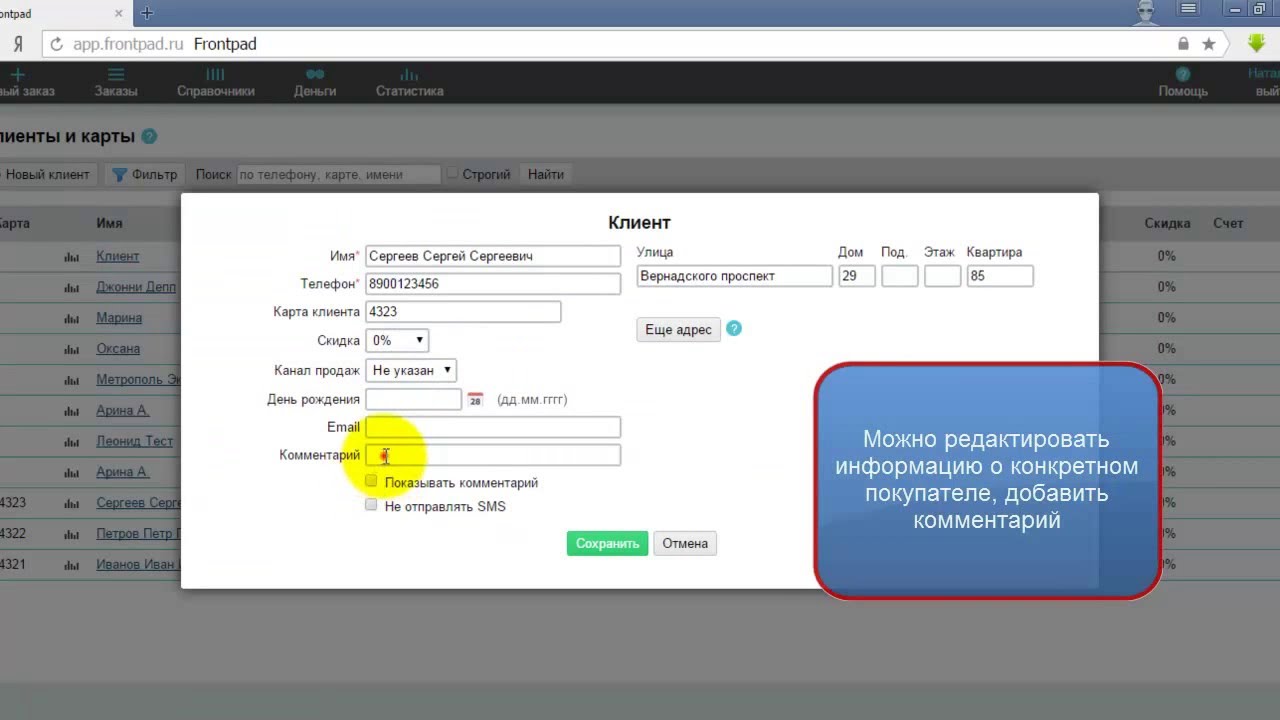Screen dimensions: 1280x720
Task: Click the Найти search button
Action: coord(546,174)
